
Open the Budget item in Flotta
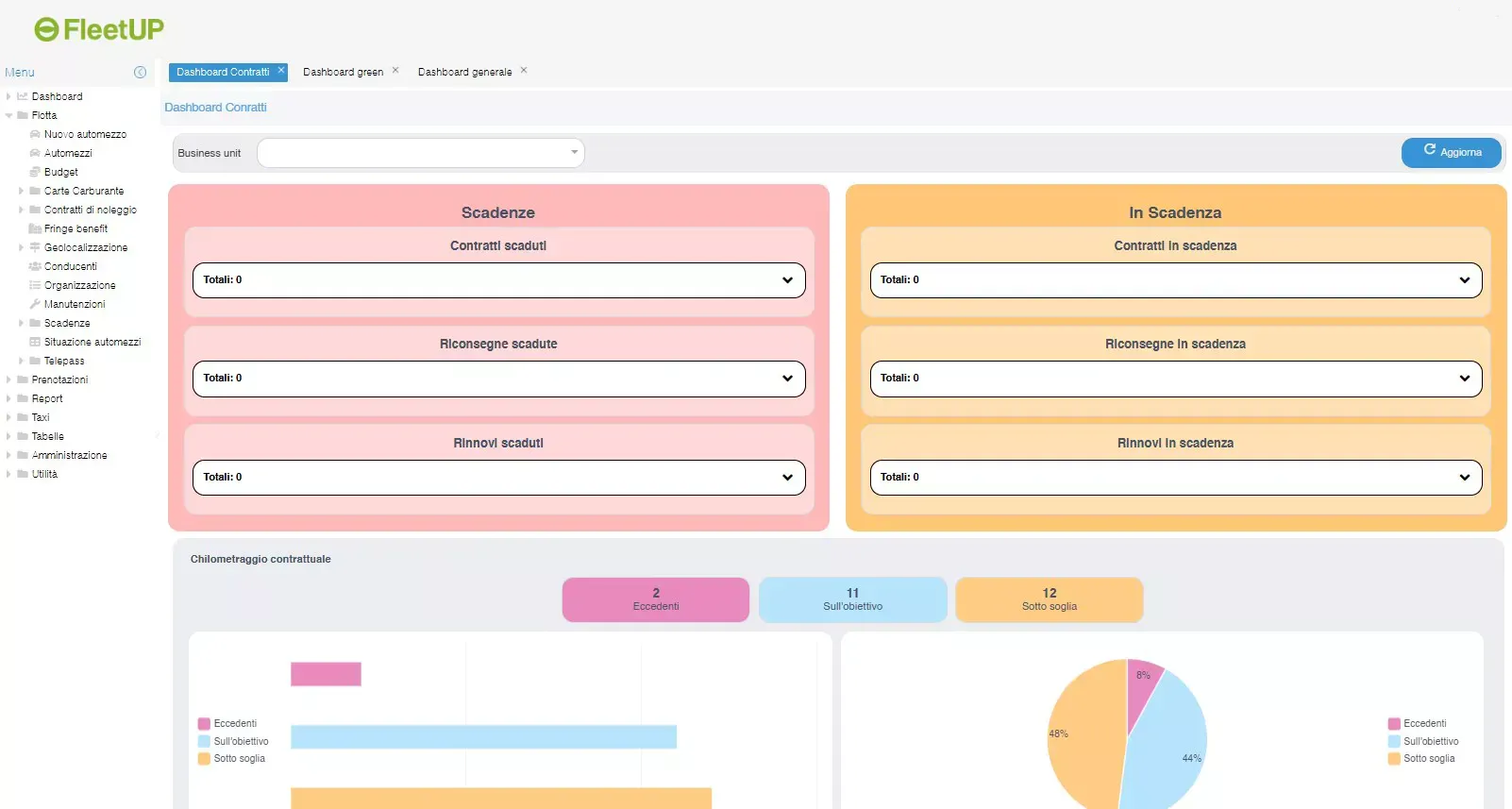[60, 172]
